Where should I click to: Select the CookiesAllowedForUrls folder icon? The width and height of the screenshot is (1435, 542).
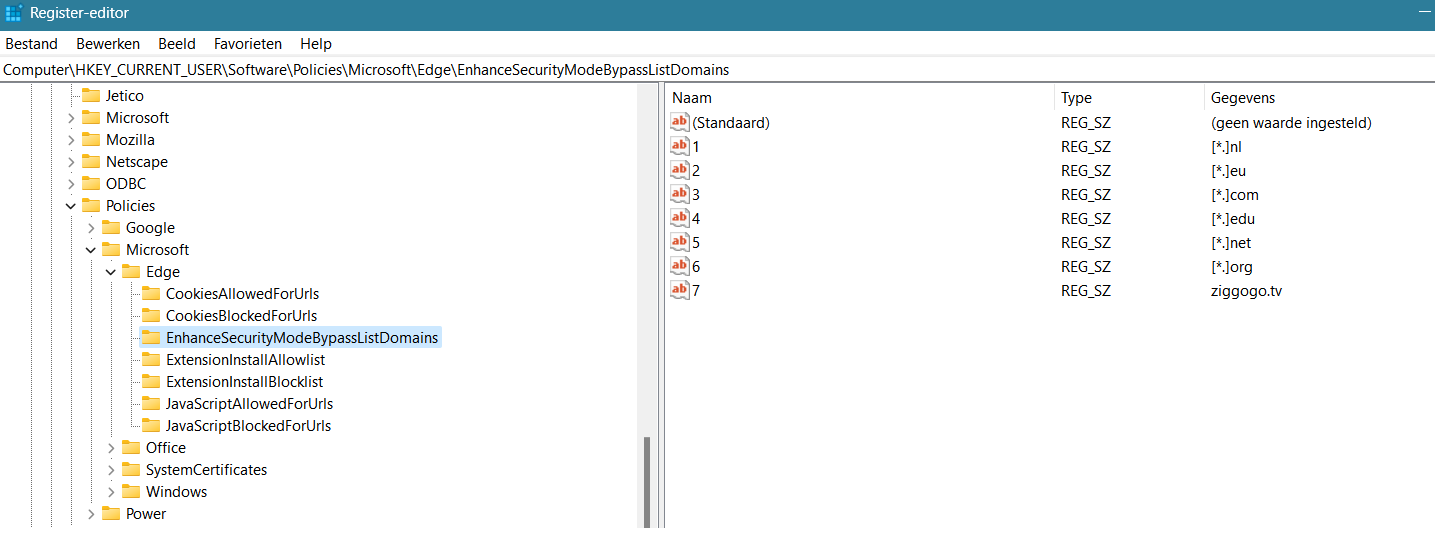[151, 294]
